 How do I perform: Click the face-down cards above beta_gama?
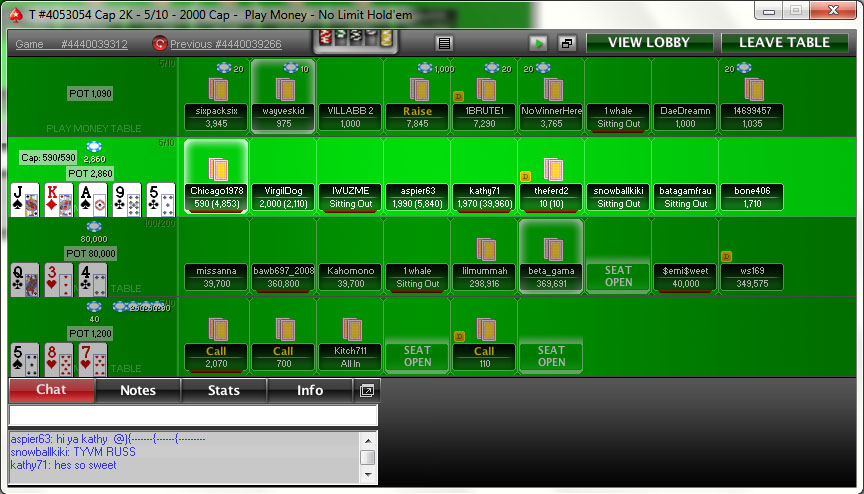(x=551, y=248)
